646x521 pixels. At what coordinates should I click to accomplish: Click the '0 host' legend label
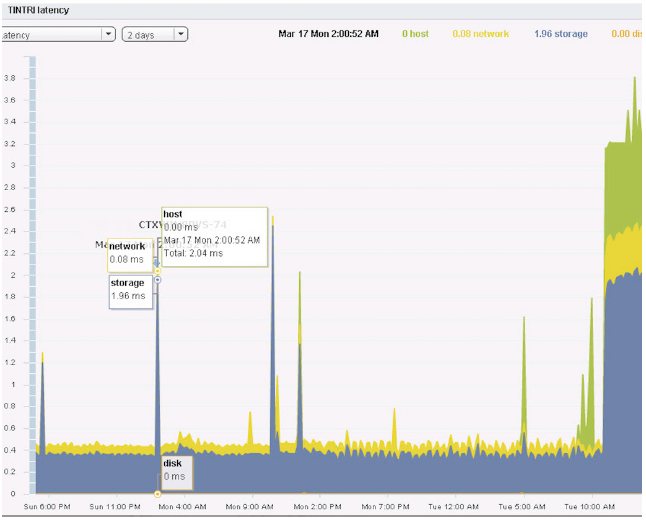pos(415,34)
